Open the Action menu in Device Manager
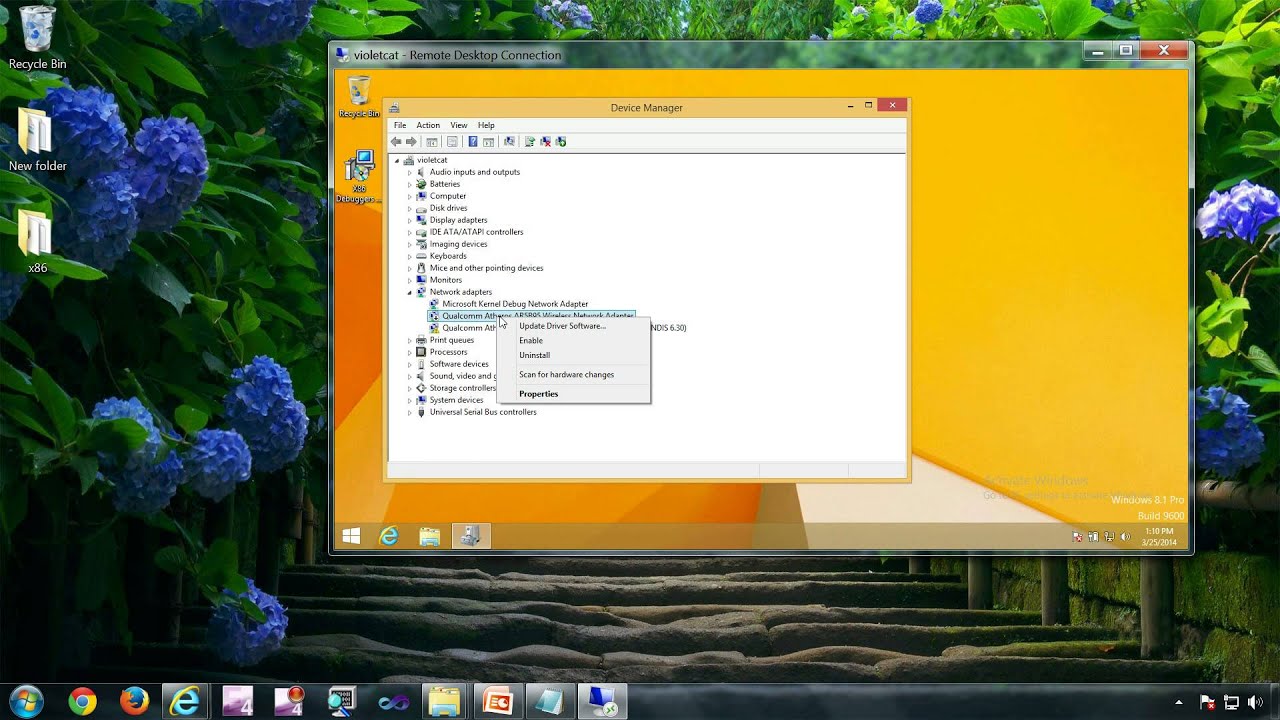The width and height of the screenshot is (1280, 720). pos(428,125)
